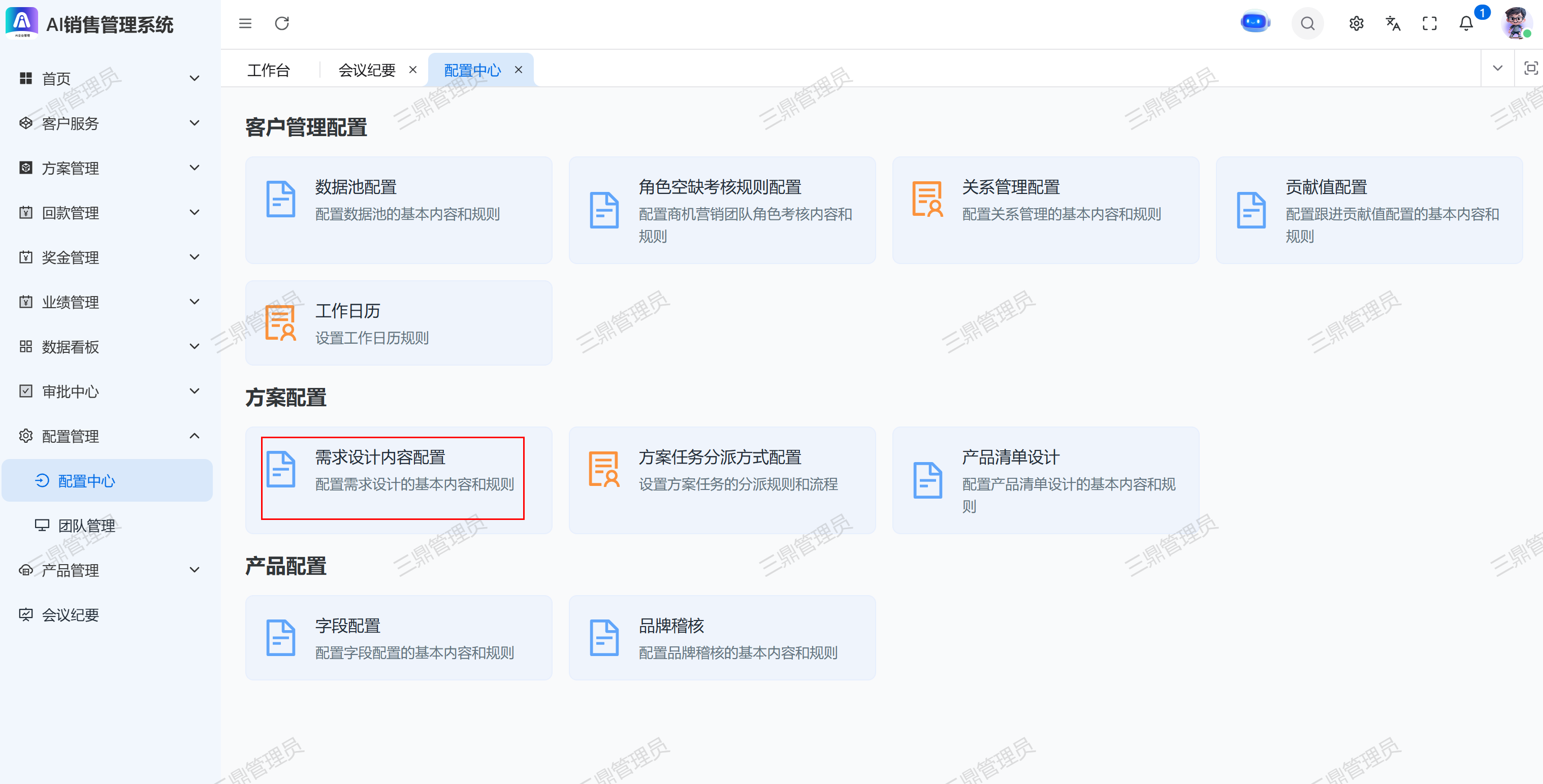Open the notification bell
The width and height of the screenshot is (1543, 784).
pos(1466,23)
